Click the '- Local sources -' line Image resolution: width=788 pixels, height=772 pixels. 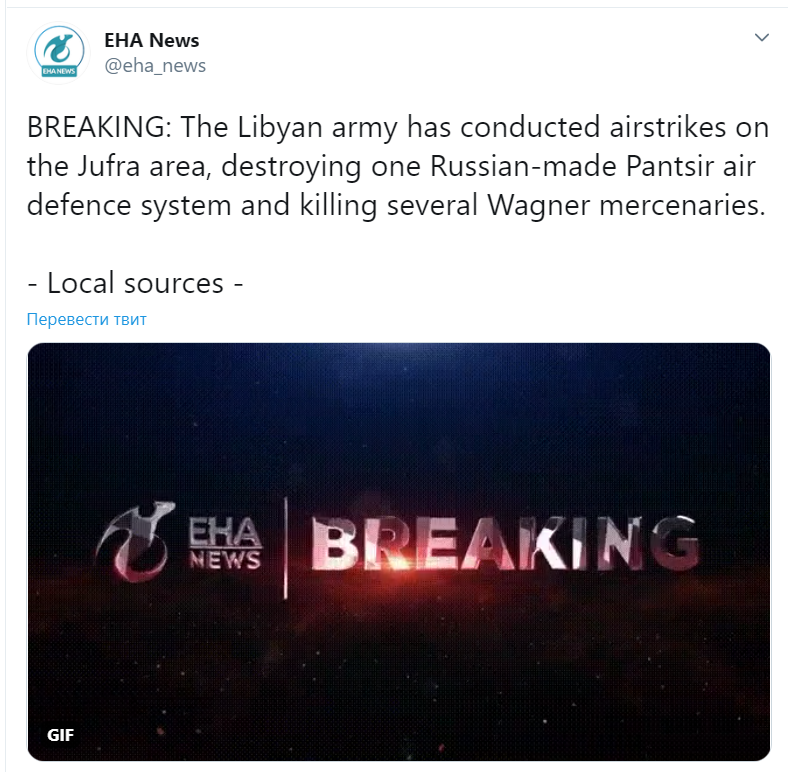[x=135, y=283]
